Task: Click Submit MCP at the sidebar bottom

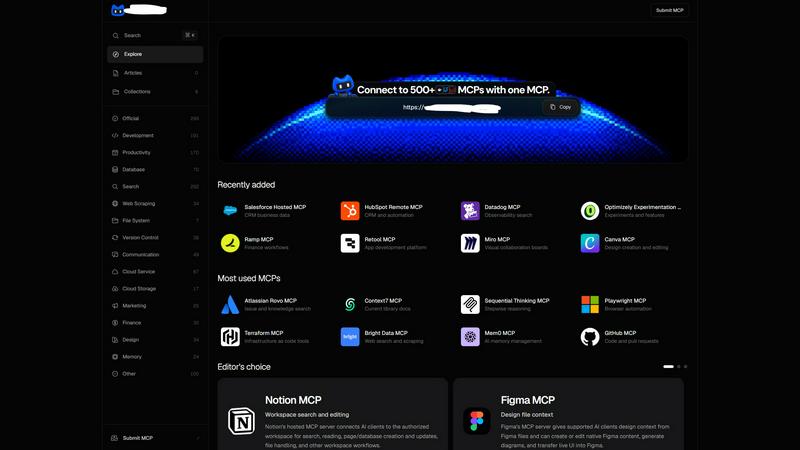Action: click(155, 438)
